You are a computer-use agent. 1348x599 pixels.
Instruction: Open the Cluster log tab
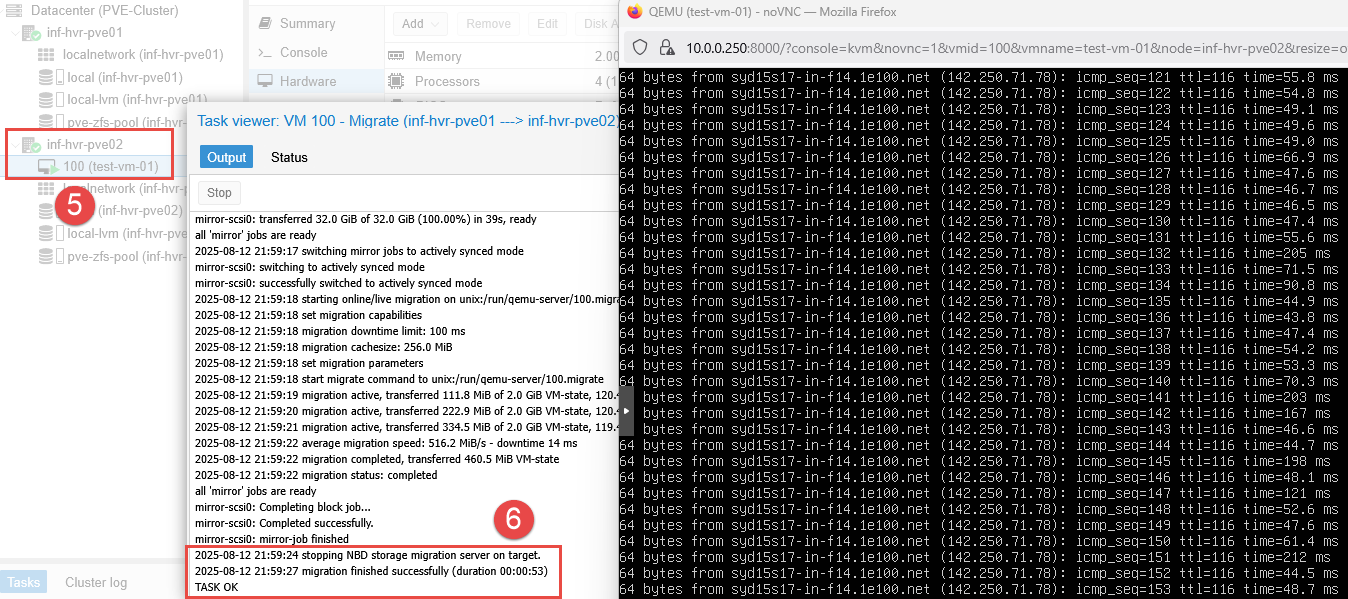click(96, 582)
